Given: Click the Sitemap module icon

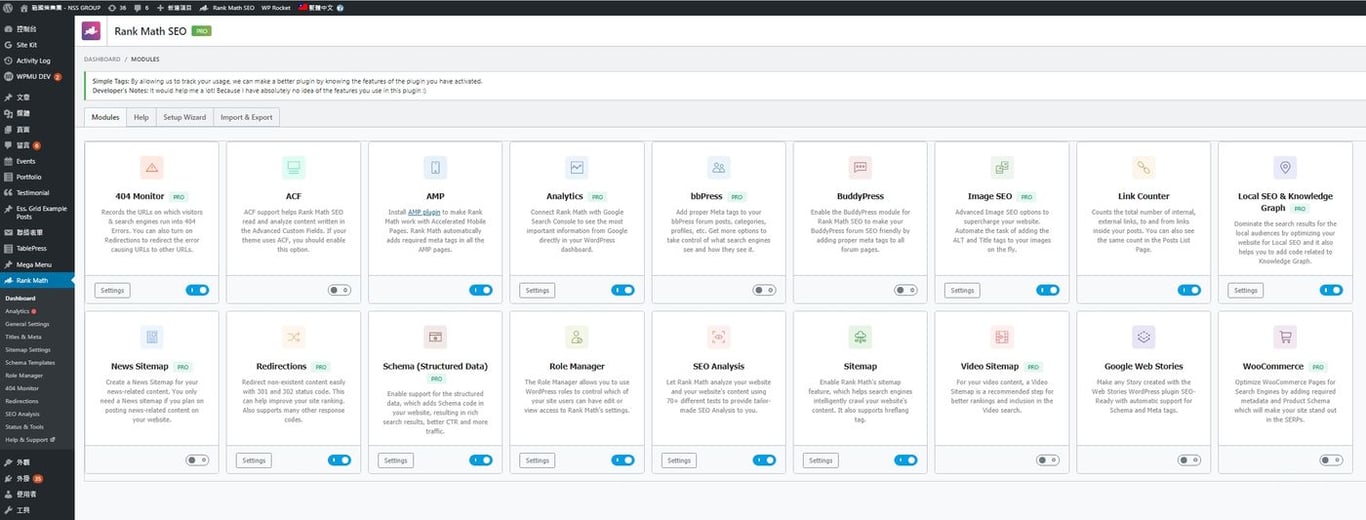Looking at the screenshot, I should (860, 337).
